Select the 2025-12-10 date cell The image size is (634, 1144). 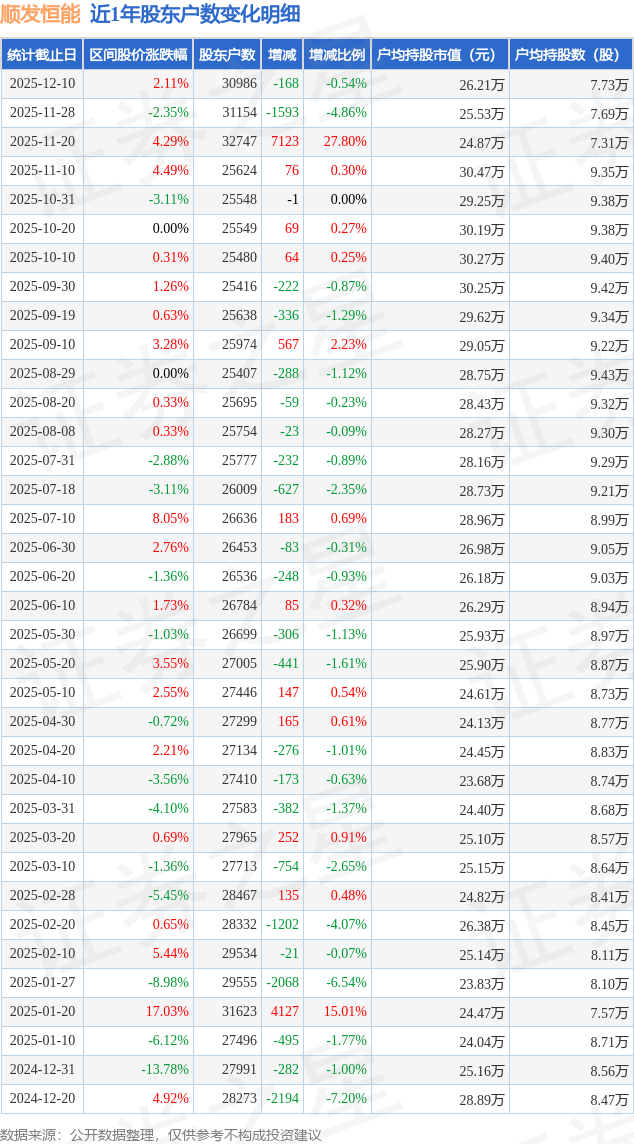coord(42,84)
